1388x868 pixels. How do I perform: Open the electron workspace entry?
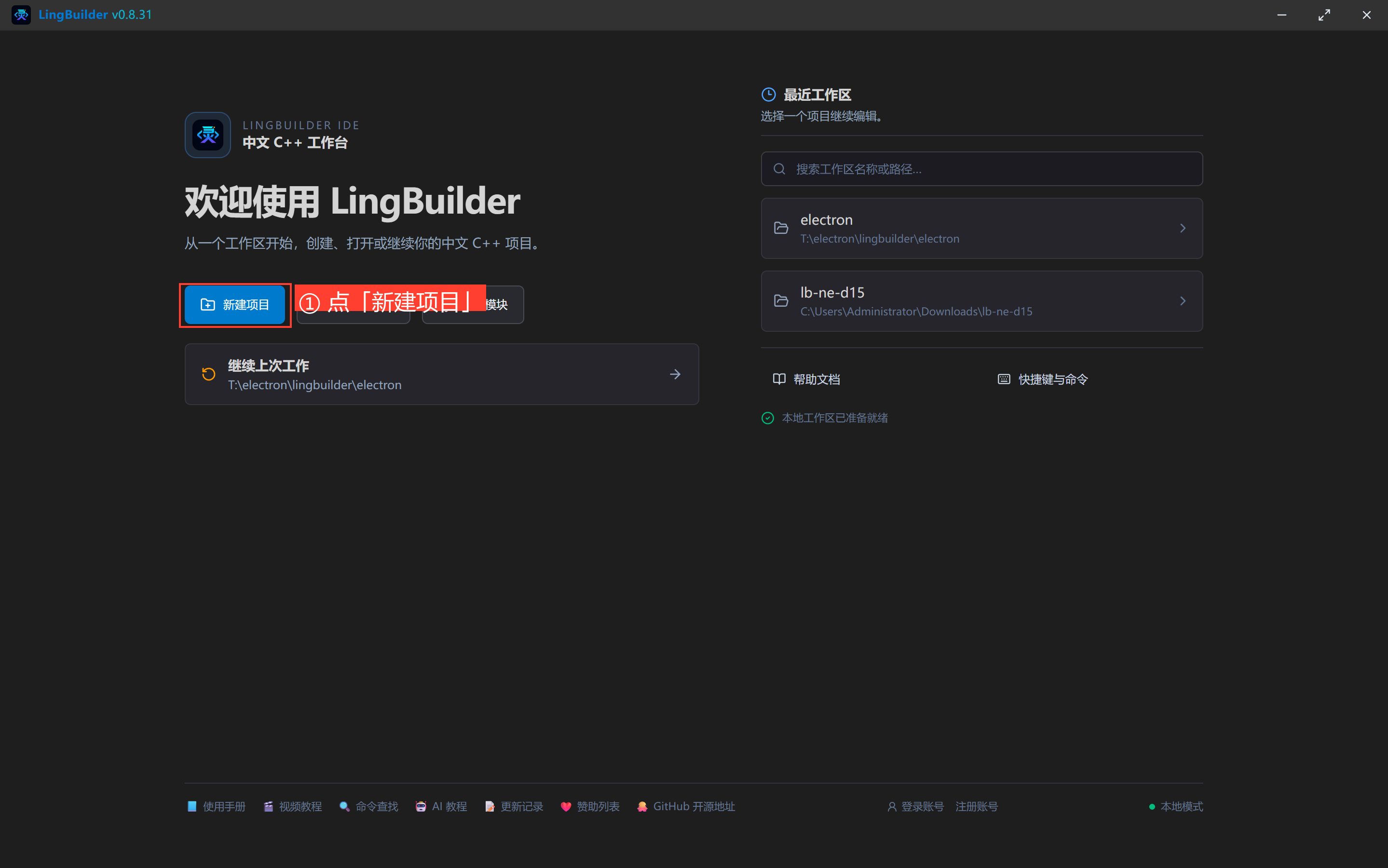[x=981, y=229]
